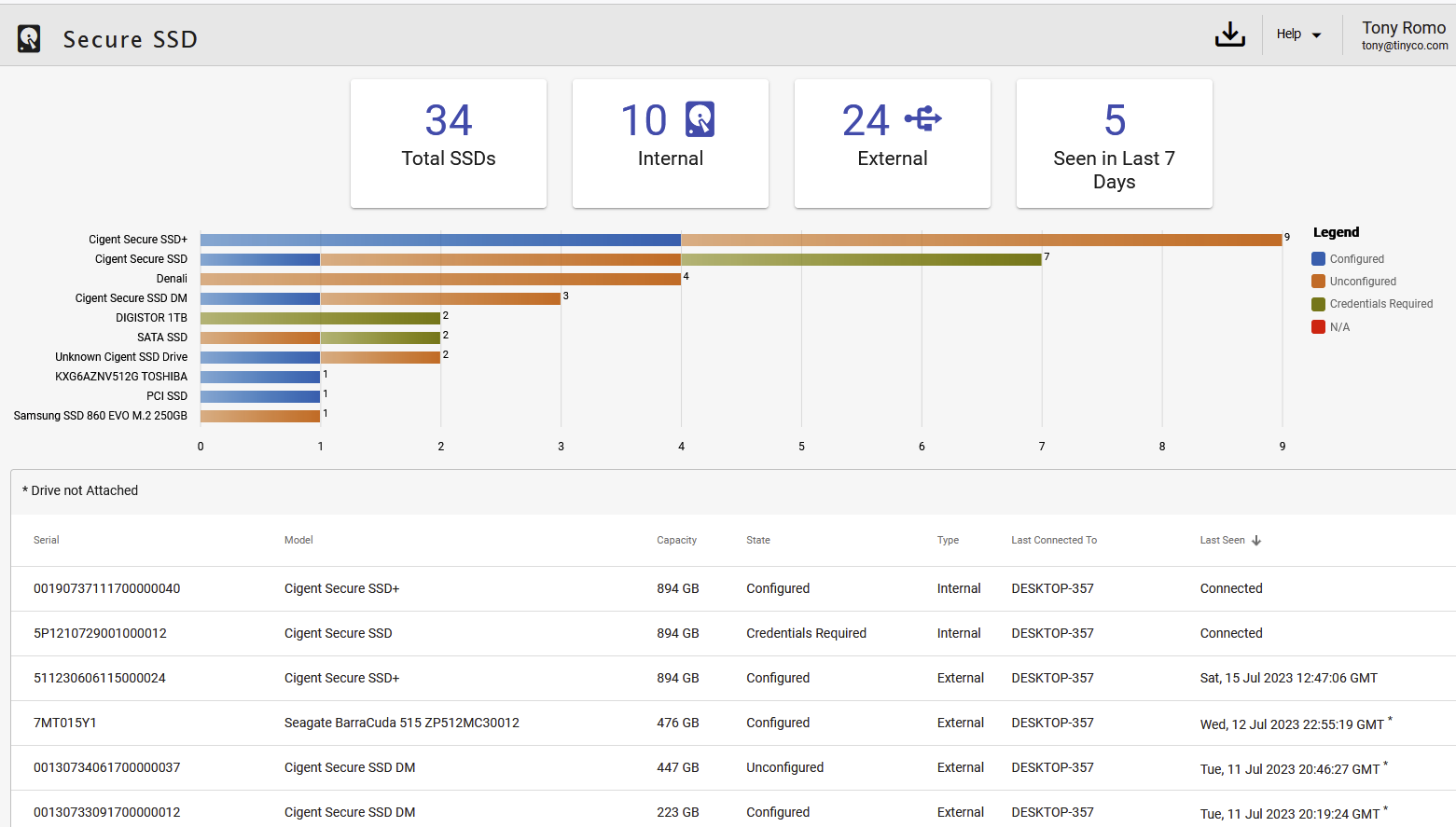Open the Help dropdown menu
This screenshot has width=1456, height=827.
[x=1298, y=34]
